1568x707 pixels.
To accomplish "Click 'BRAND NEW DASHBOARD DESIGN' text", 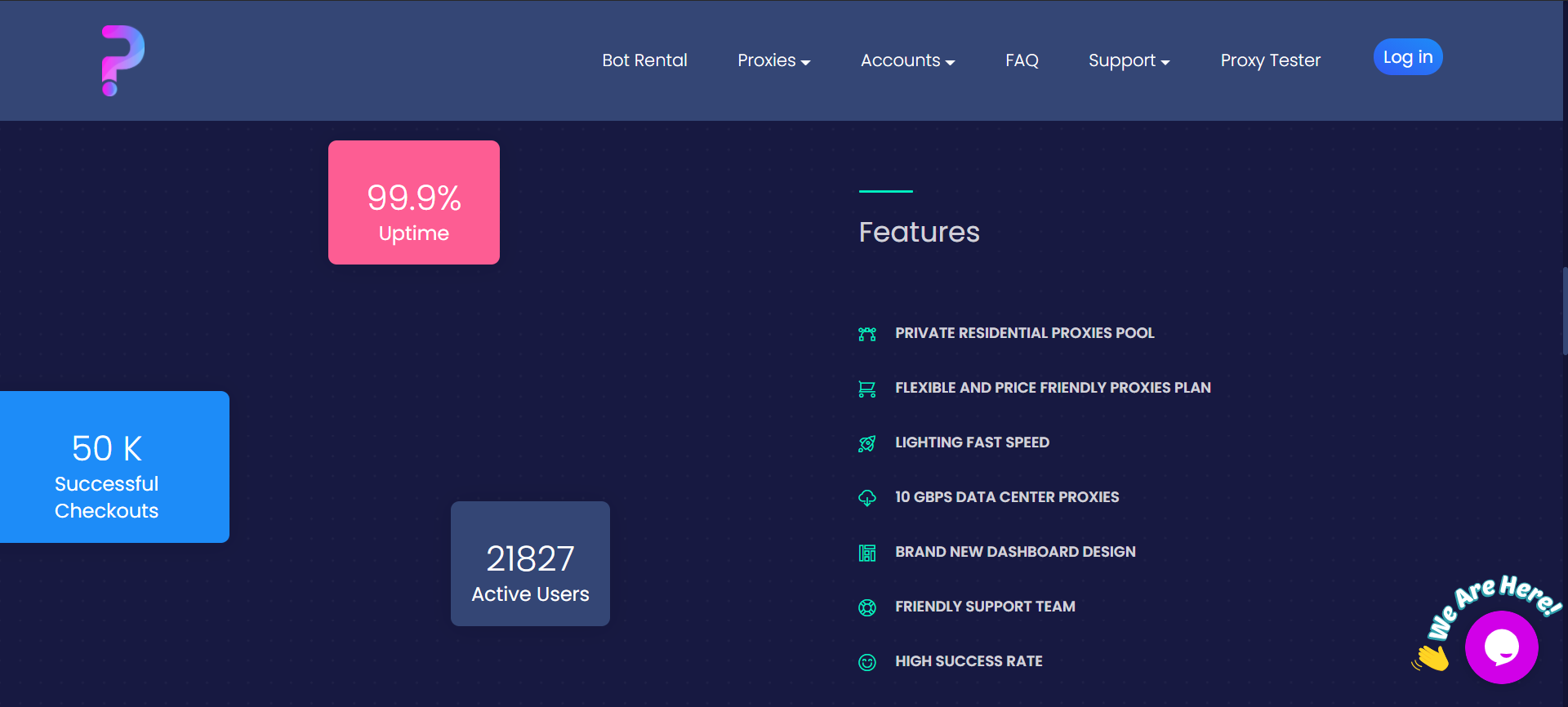I will (1015, 552).
